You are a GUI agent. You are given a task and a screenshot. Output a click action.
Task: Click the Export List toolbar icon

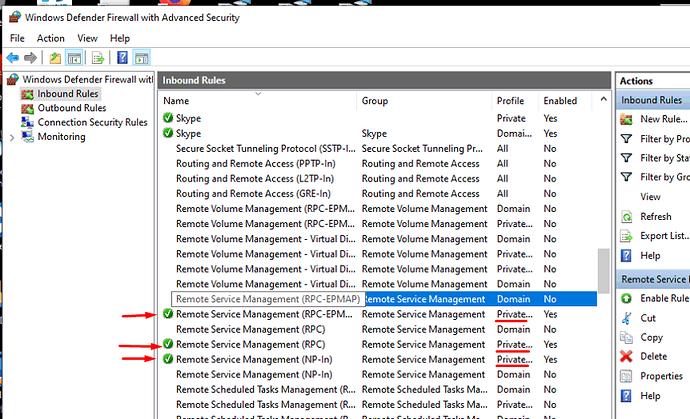point(98,58)
